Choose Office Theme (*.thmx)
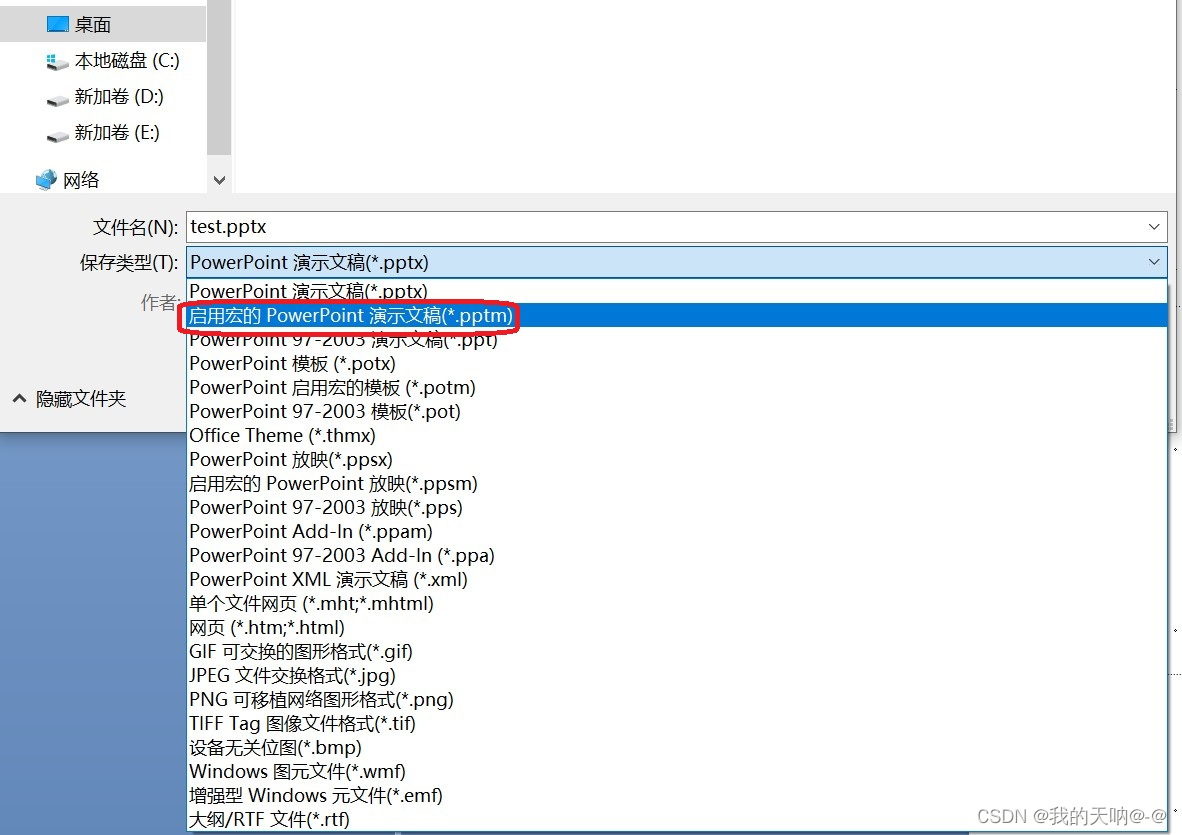Viewport: 1182px width, 835px height. [677, 436]
